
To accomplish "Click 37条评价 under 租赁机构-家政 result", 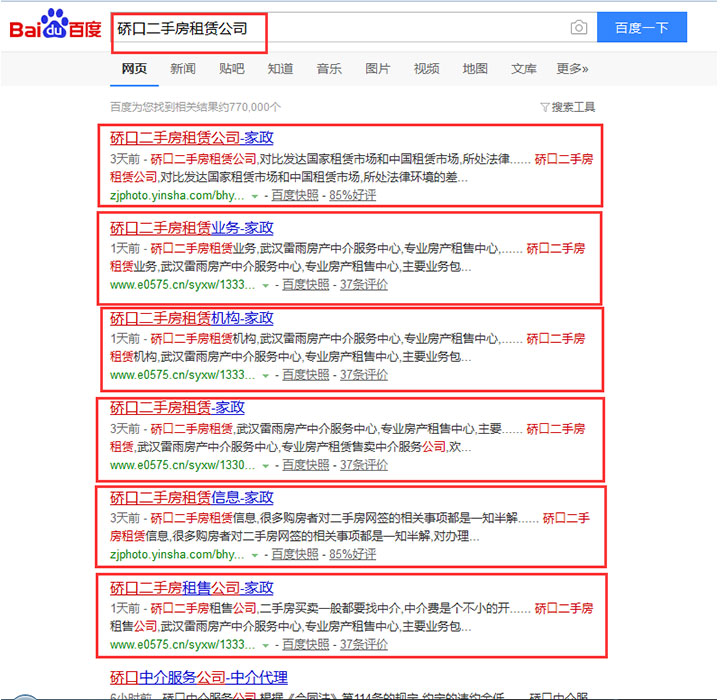I will click(364, 375).
